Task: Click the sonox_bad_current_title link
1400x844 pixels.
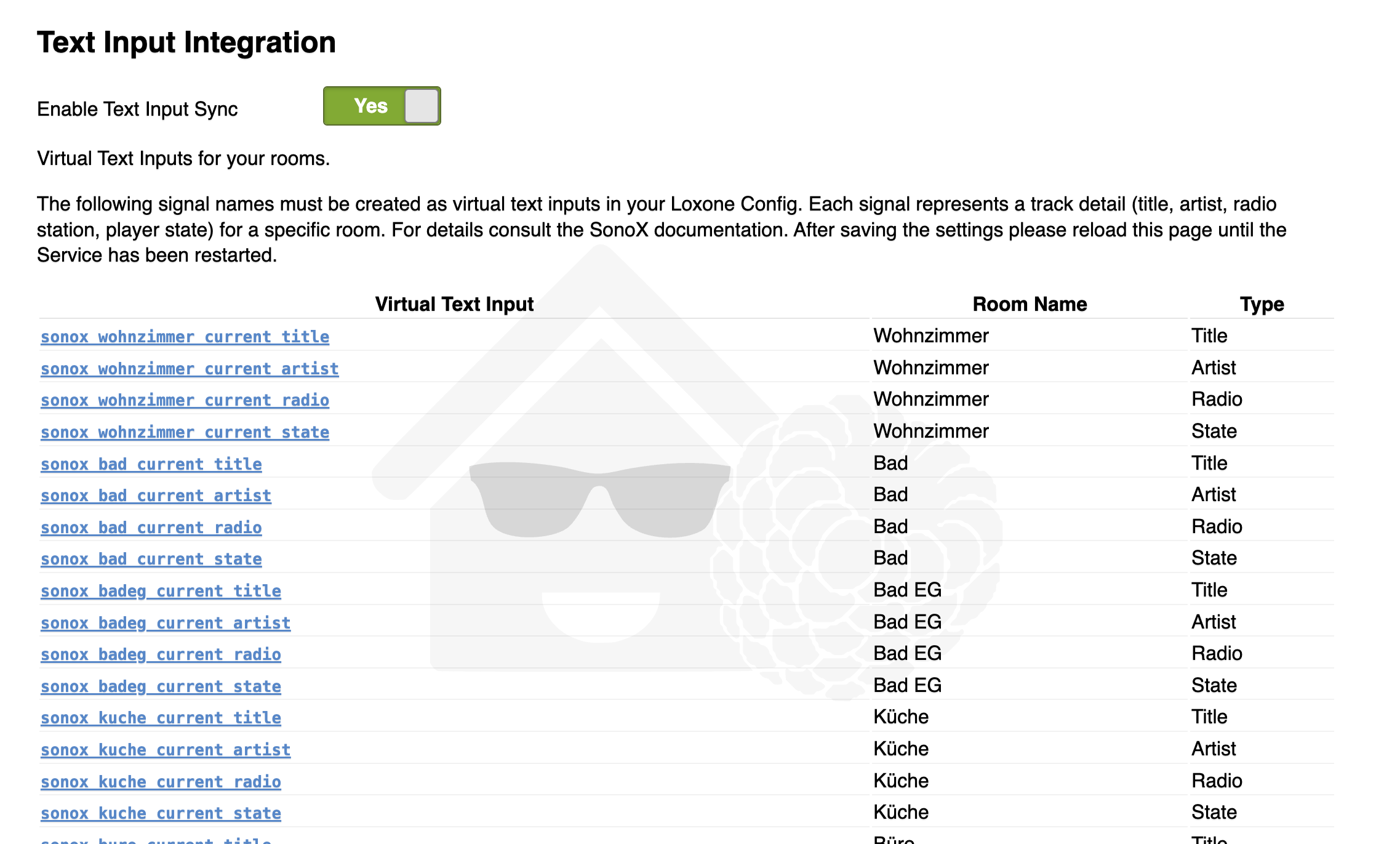Action: click(x=151, y=464)
